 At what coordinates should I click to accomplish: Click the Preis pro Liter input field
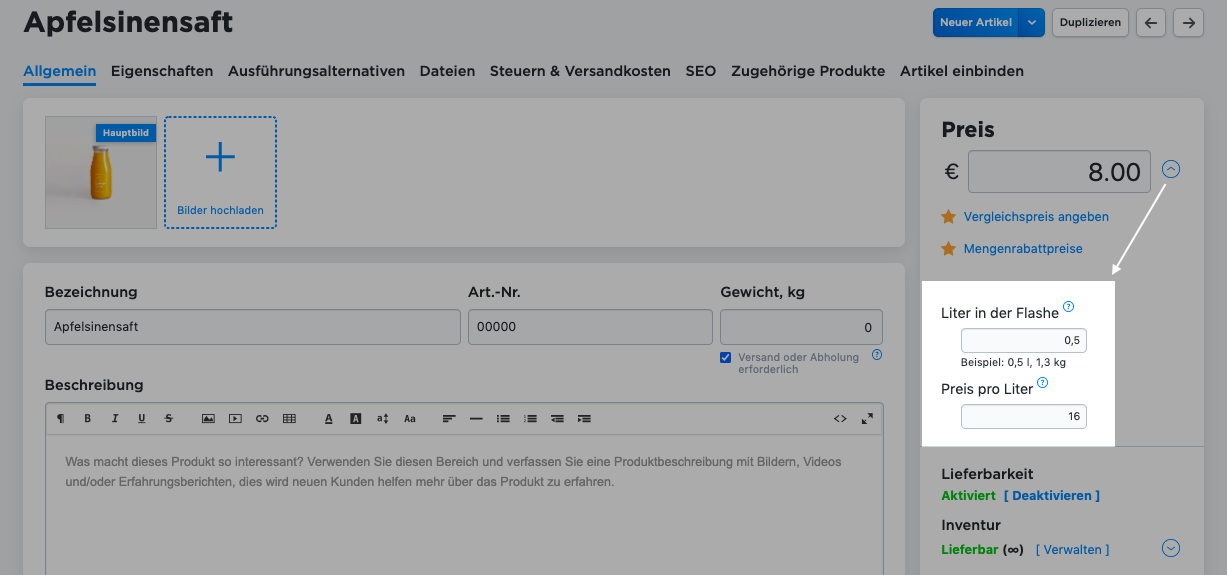(1023, 416)
